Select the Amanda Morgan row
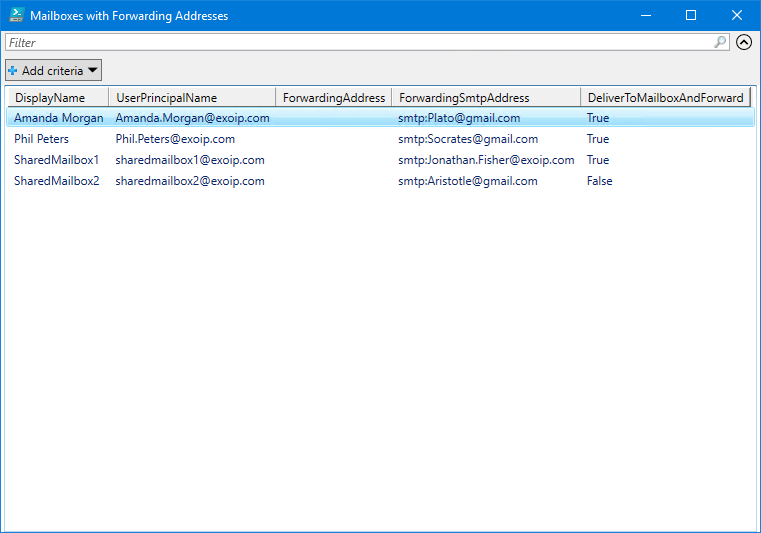This screenshot has width=761, height=533. coord(58,118)
